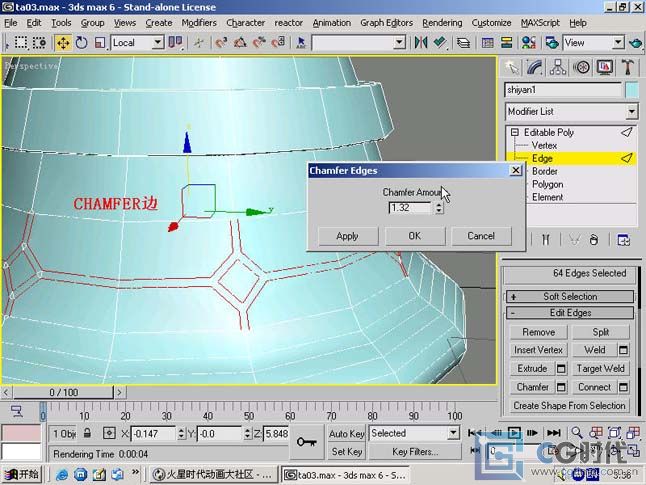
Task: Click the Mirror tool icon
Action: point(421,42)
